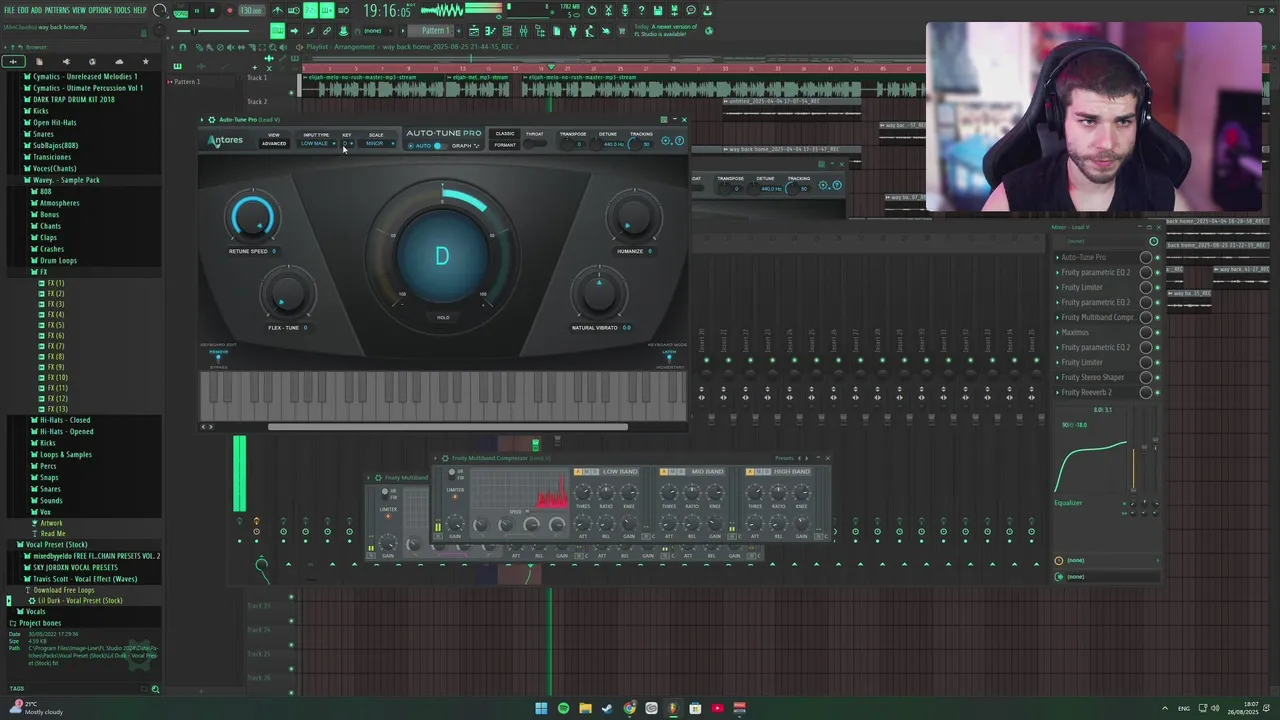Image resolution: width=1280 pixels, height=720 pixels.
Task: Open the Input Type LOW MALE dropdown
Action: click(x=318, y=144)
